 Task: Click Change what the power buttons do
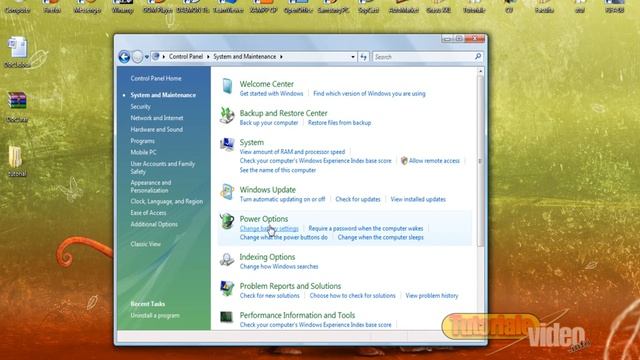pos(284,238)
